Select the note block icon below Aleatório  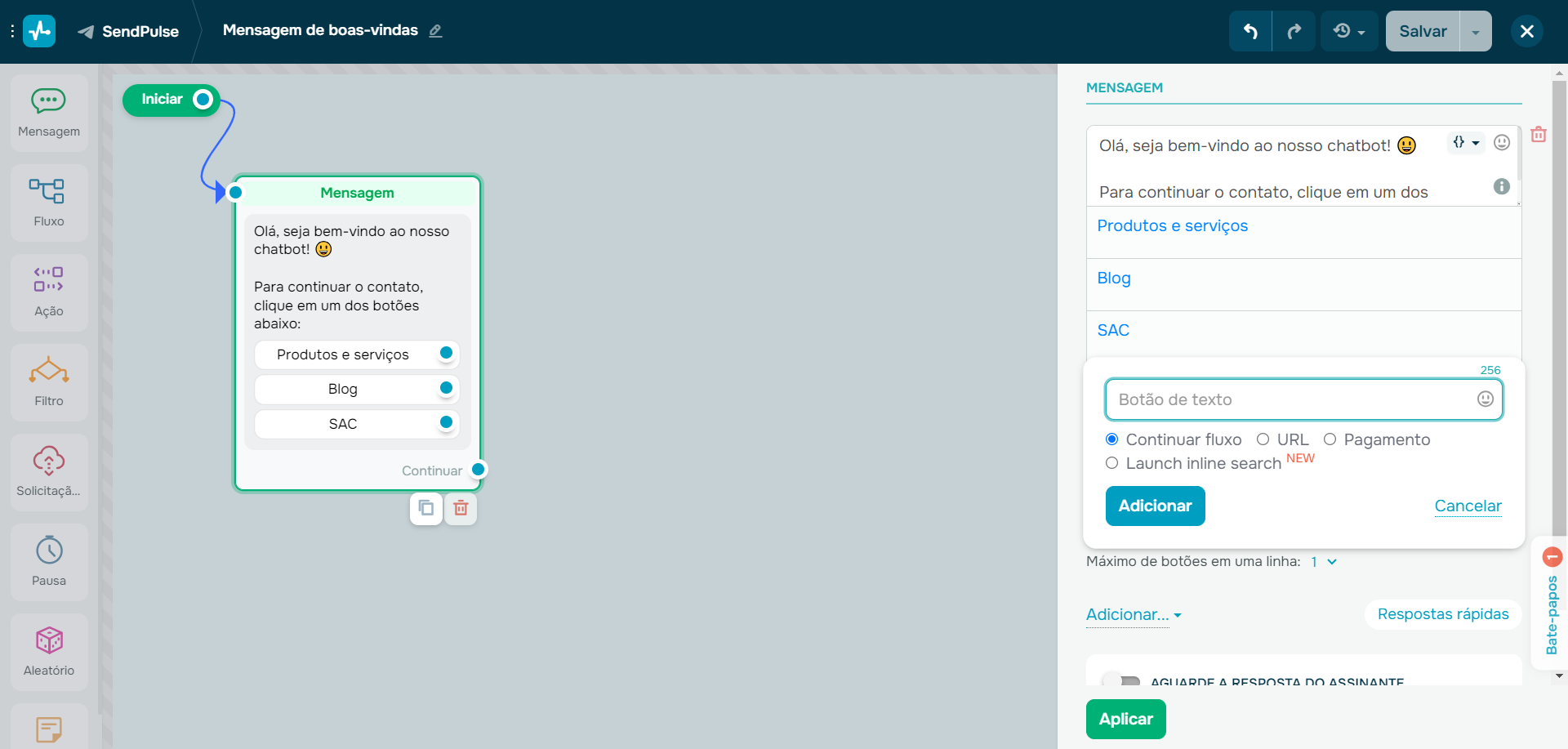coord(49,729)
